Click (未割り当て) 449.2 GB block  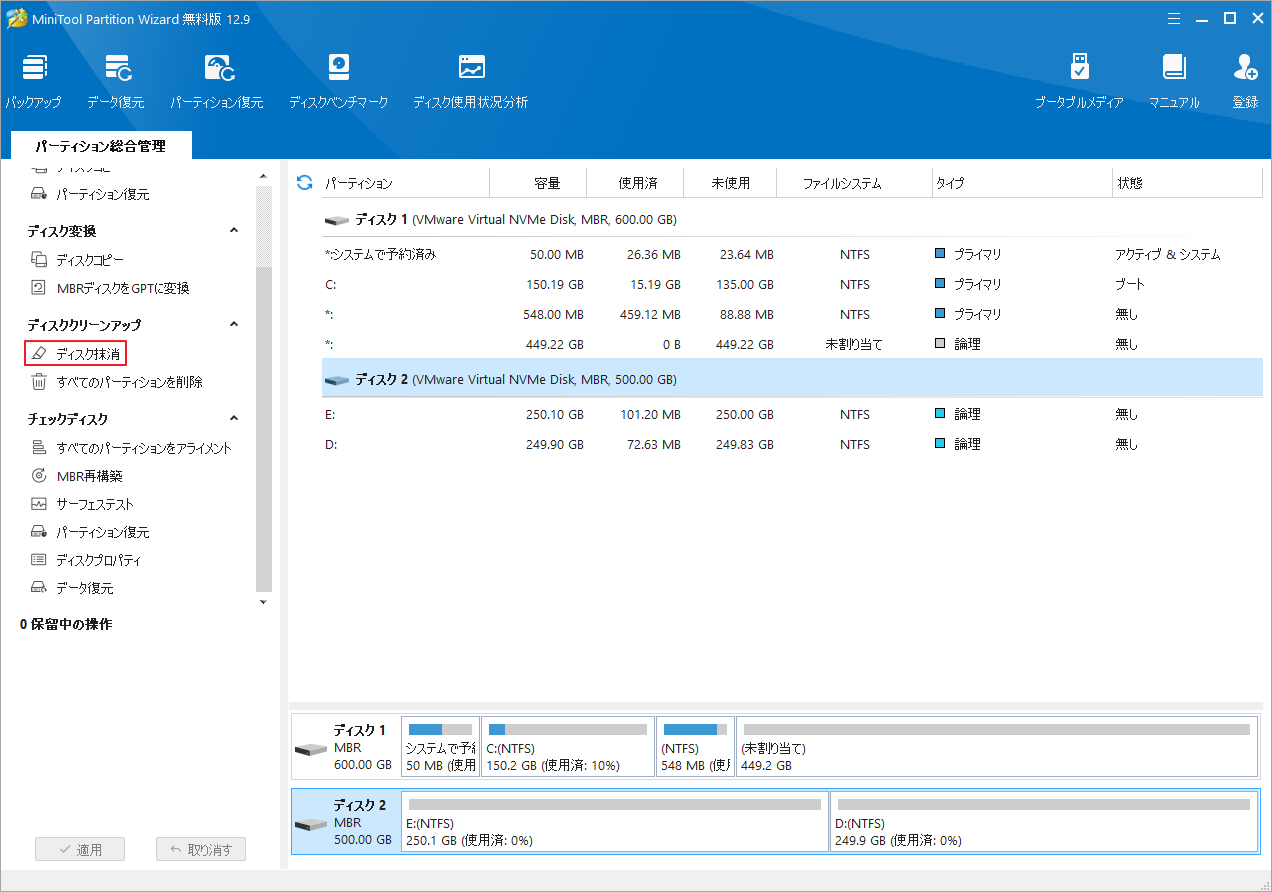[996, 746]
